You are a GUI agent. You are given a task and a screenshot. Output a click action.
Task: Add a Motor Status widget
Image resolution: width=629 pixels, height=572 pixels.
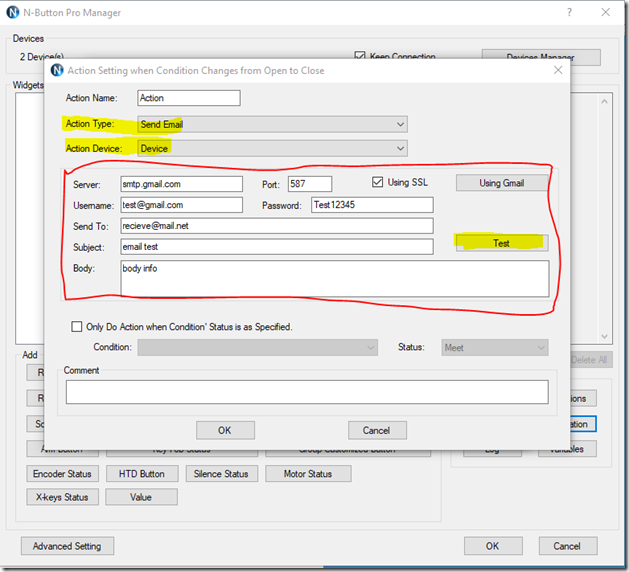pyautogui.click(x=308, y=474)
